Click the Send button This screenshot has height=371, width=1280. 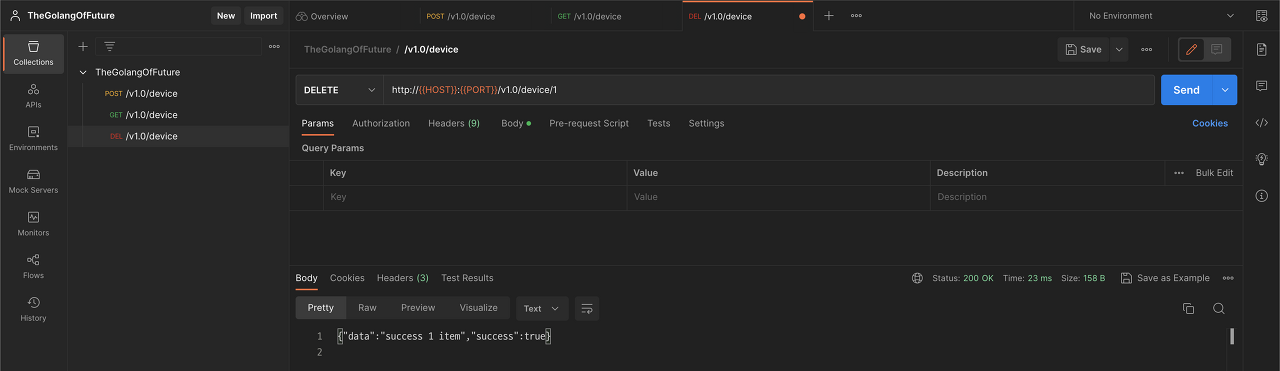click(x=1186, y=90)
